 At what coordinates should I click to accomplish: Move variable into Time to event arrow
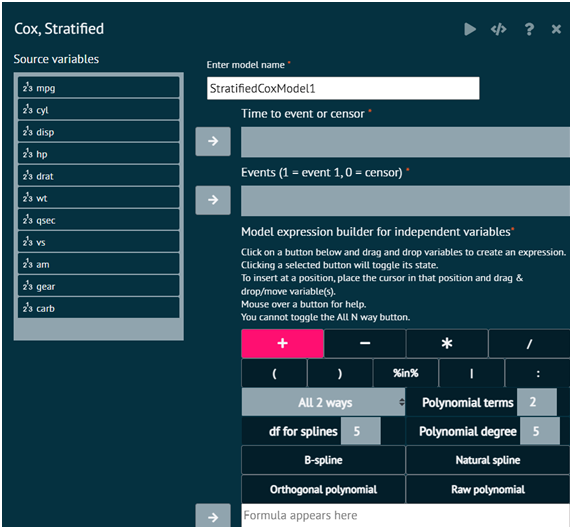pyautogui.click(x=213, y=141)
